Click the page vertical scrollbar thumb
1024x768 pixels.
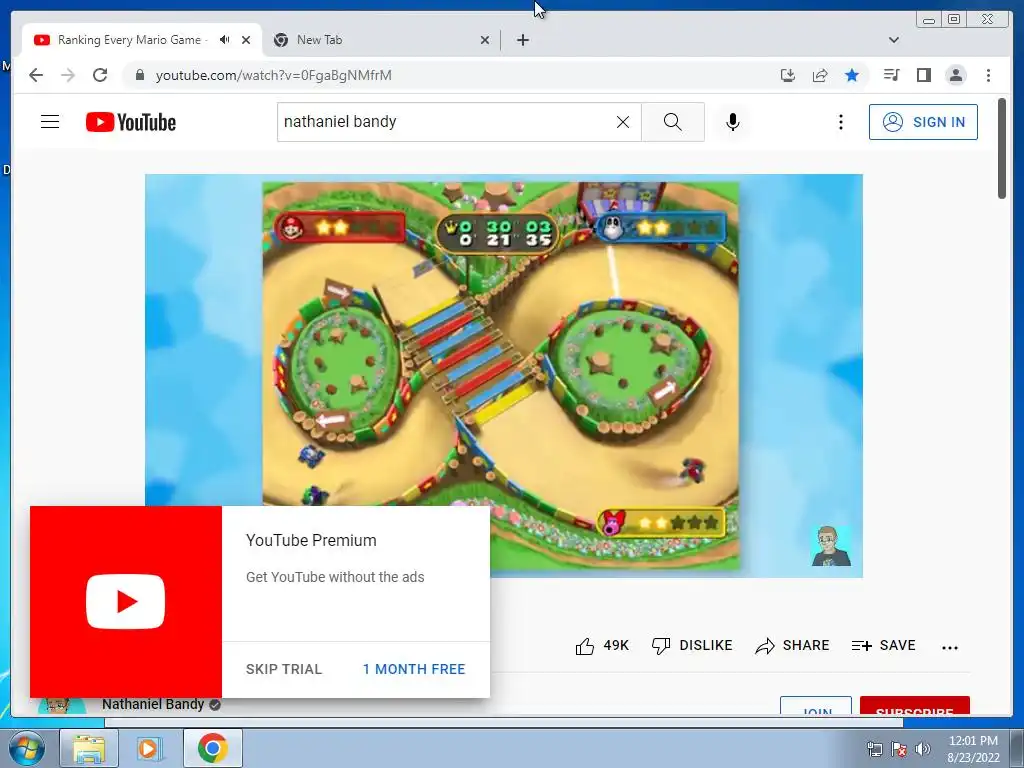pyautogui.click(x=1002, y=148)
